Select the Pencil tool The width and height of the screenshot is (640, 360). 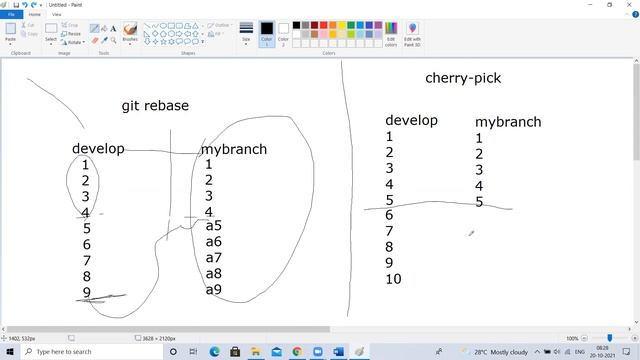(95, 28)
